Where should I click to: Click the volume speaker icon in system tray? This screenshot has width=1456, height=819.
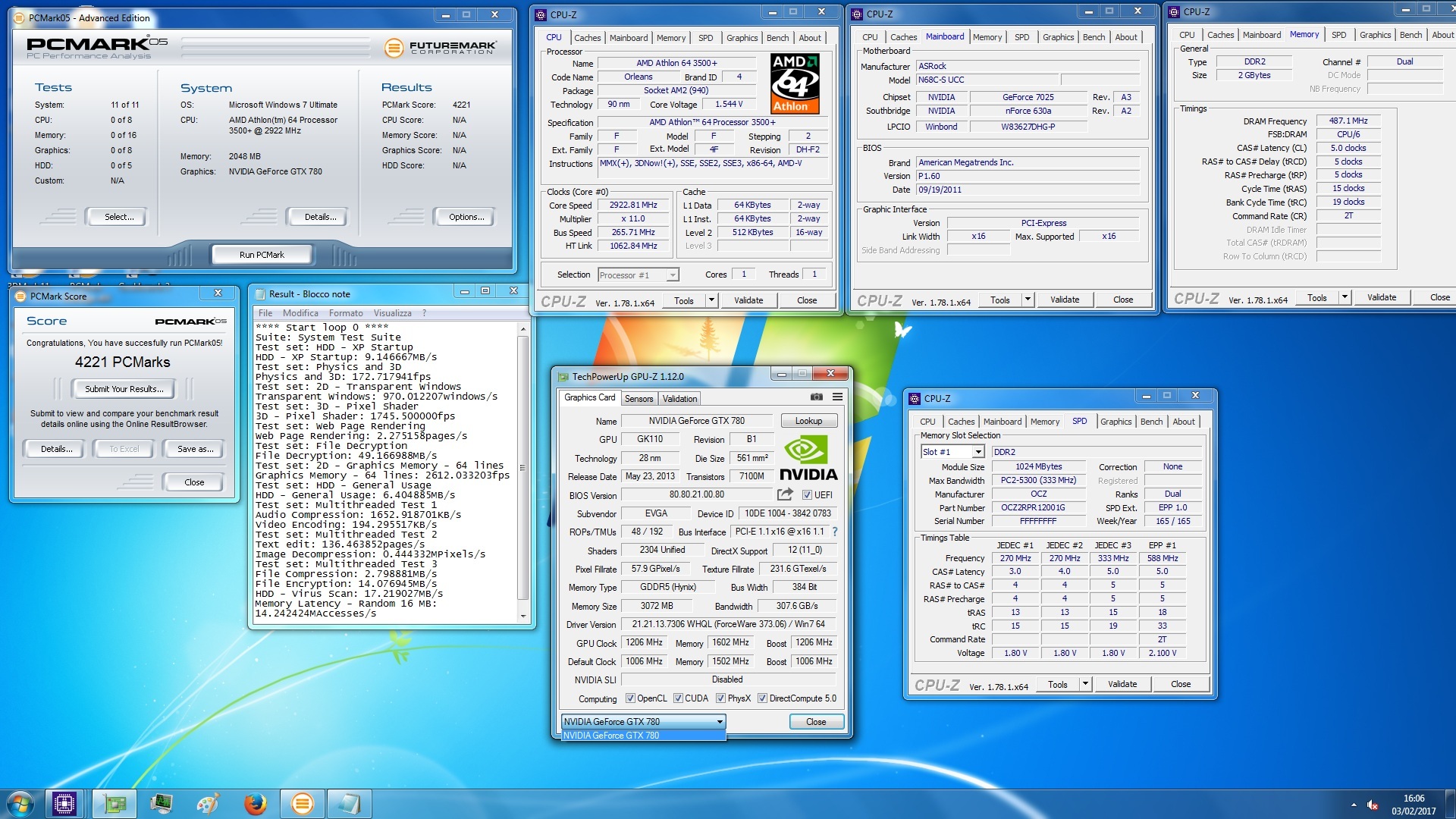[1373, 805]
